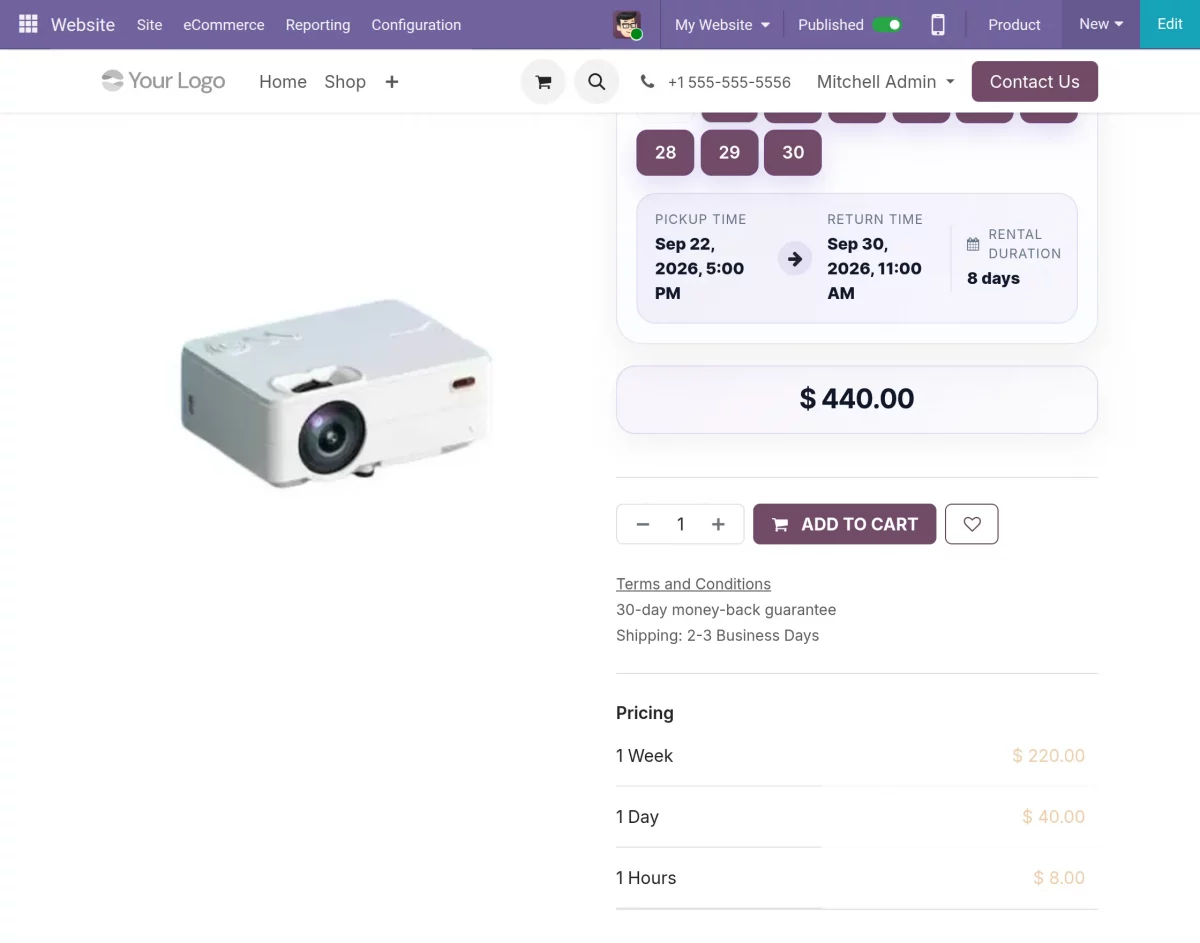Image resolution: width=1200 pixels, height=943 pixels.
Task: Increase quantity with the plus icon
Action: (x=718, y=524)
